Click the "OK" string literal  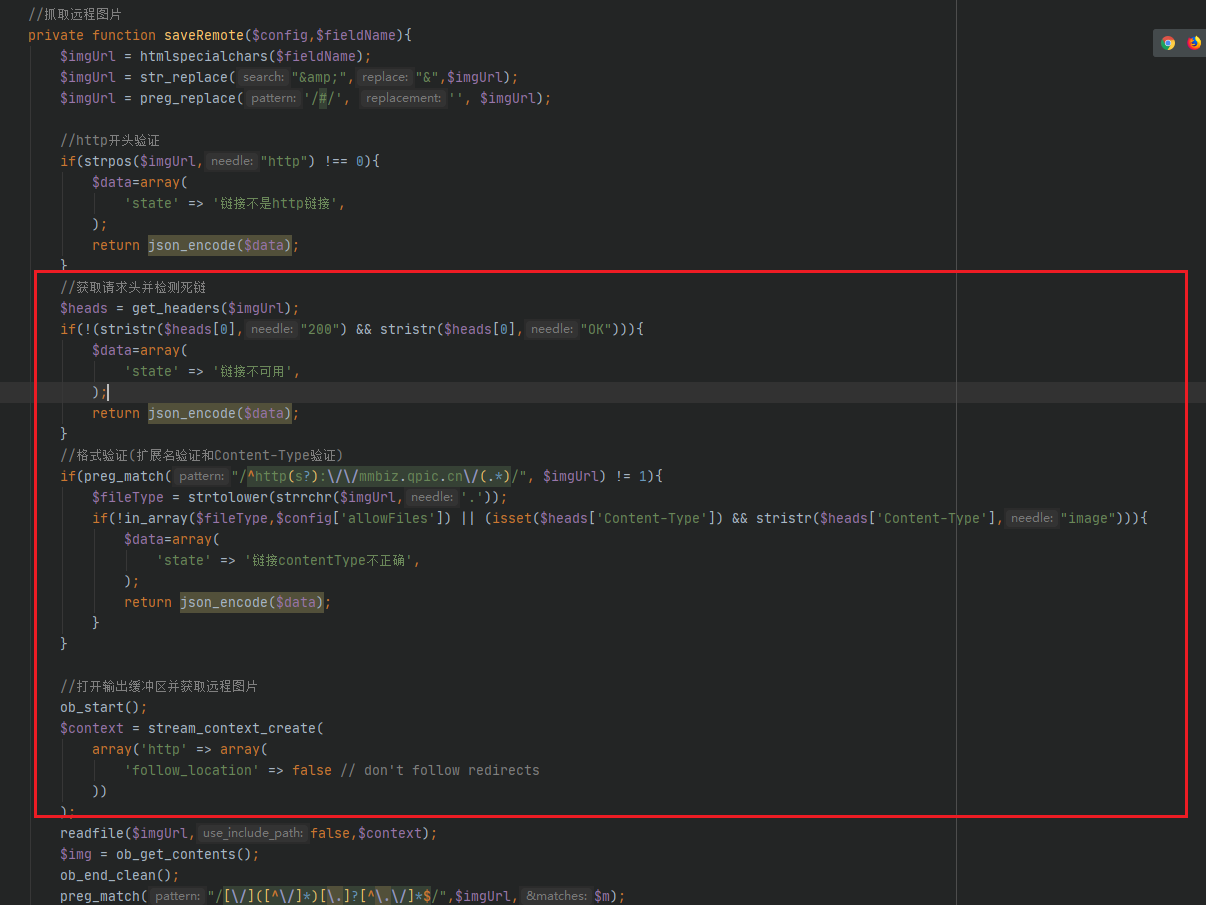point(595,329)
